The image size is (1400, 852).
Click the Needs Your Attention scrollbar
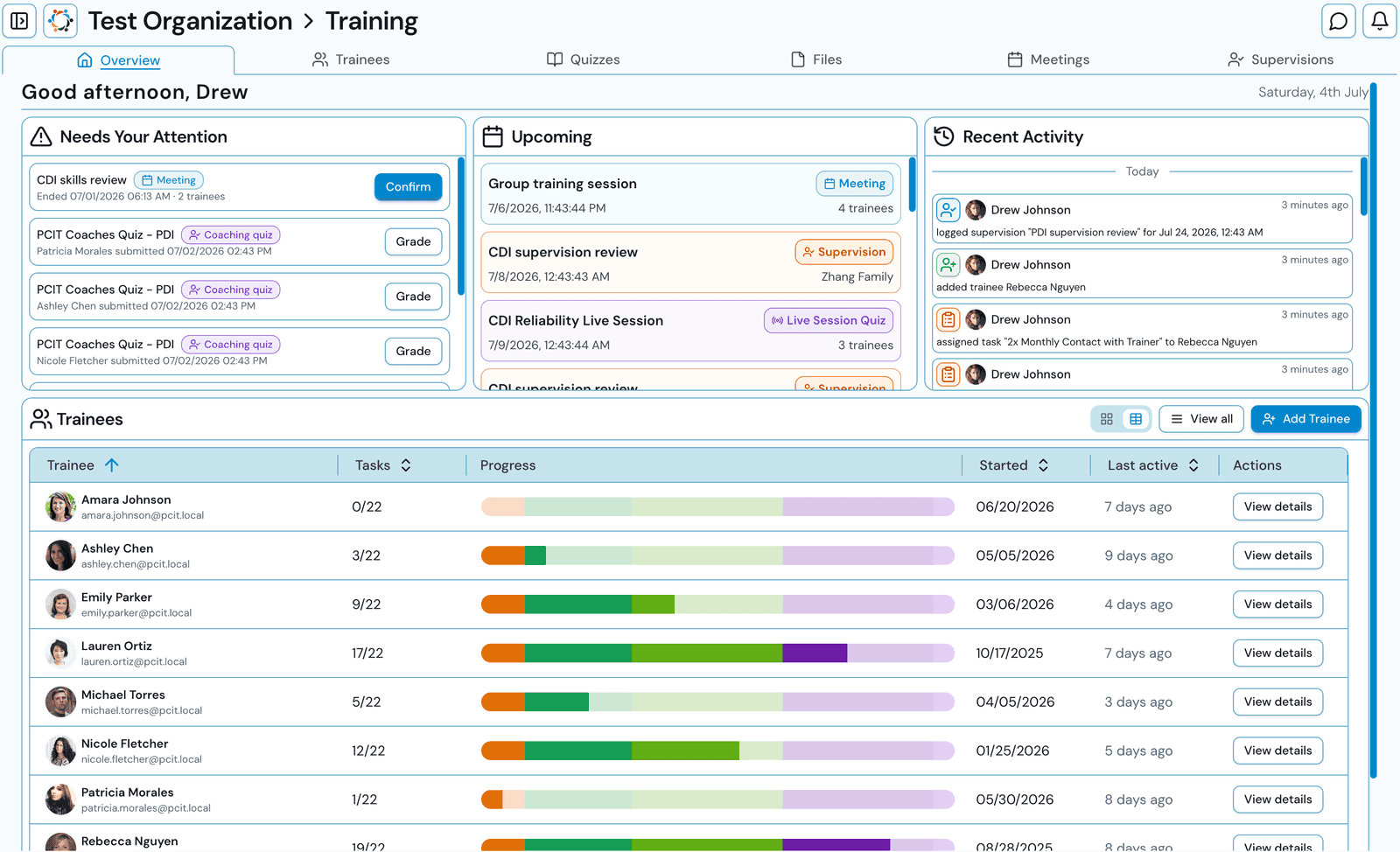461,227
